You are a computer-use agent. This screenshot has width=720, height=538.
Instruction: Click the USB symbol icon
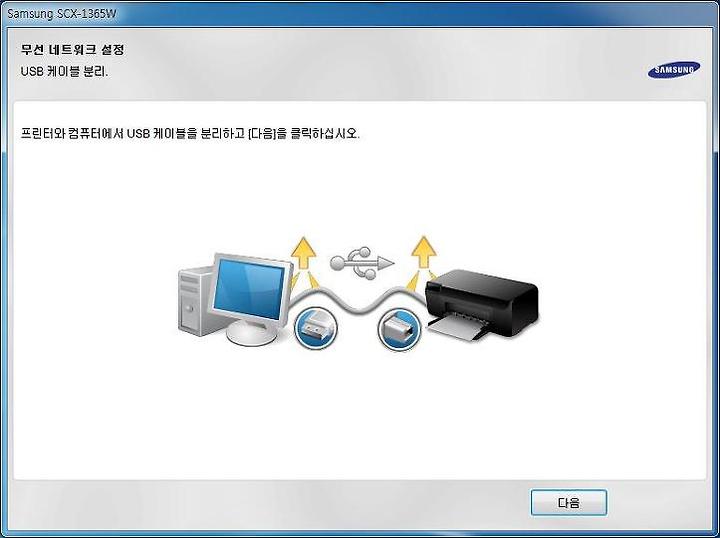pos(362,263)
